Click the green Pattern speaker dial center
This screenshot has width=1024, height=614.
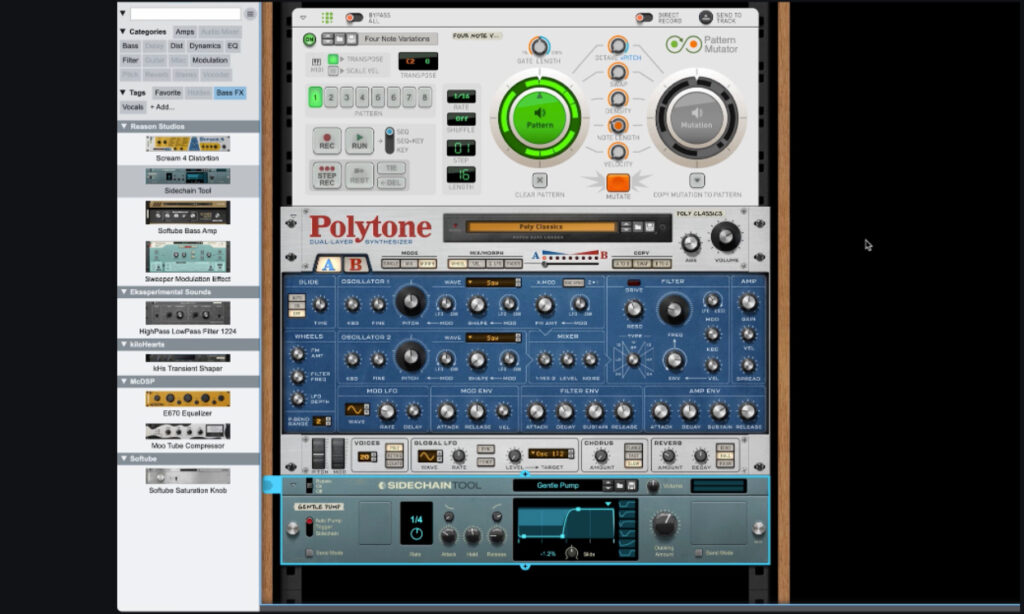539,118
